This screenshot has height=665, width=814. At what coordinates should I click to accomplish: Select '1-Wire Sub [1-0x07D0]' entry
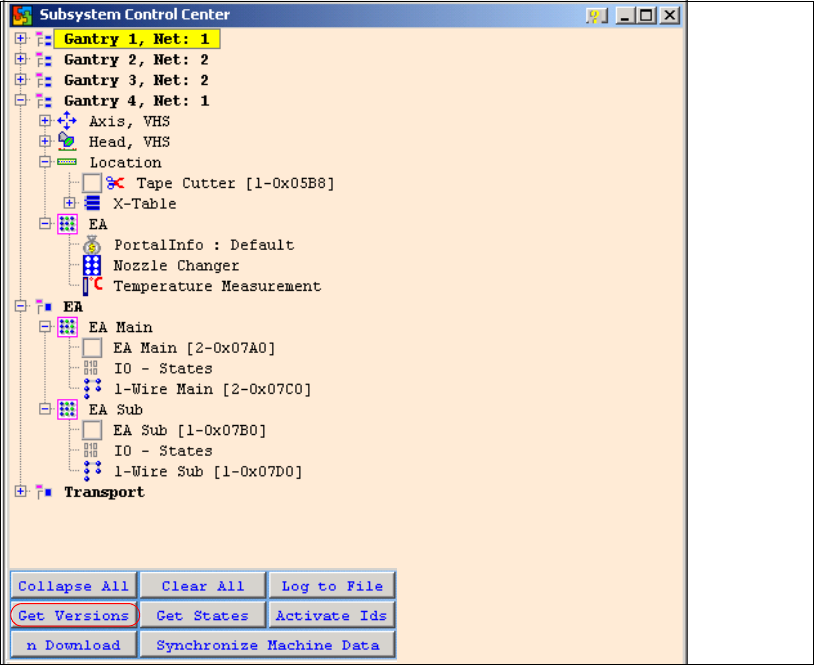coord(208,471)
